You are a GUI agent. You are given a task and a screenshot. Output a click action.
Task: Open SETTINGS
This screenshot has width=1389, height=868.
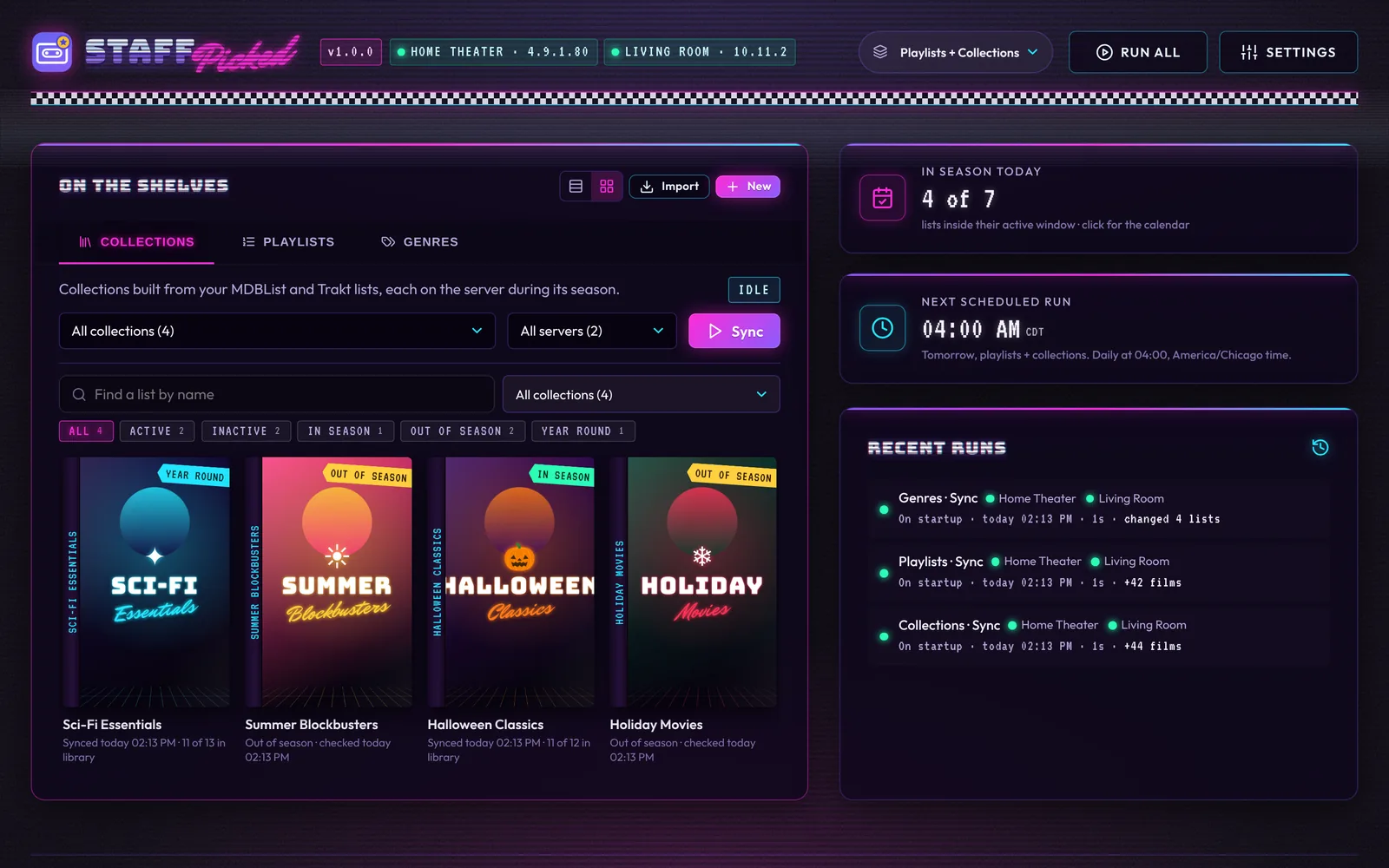click(x=1288, y=52)
